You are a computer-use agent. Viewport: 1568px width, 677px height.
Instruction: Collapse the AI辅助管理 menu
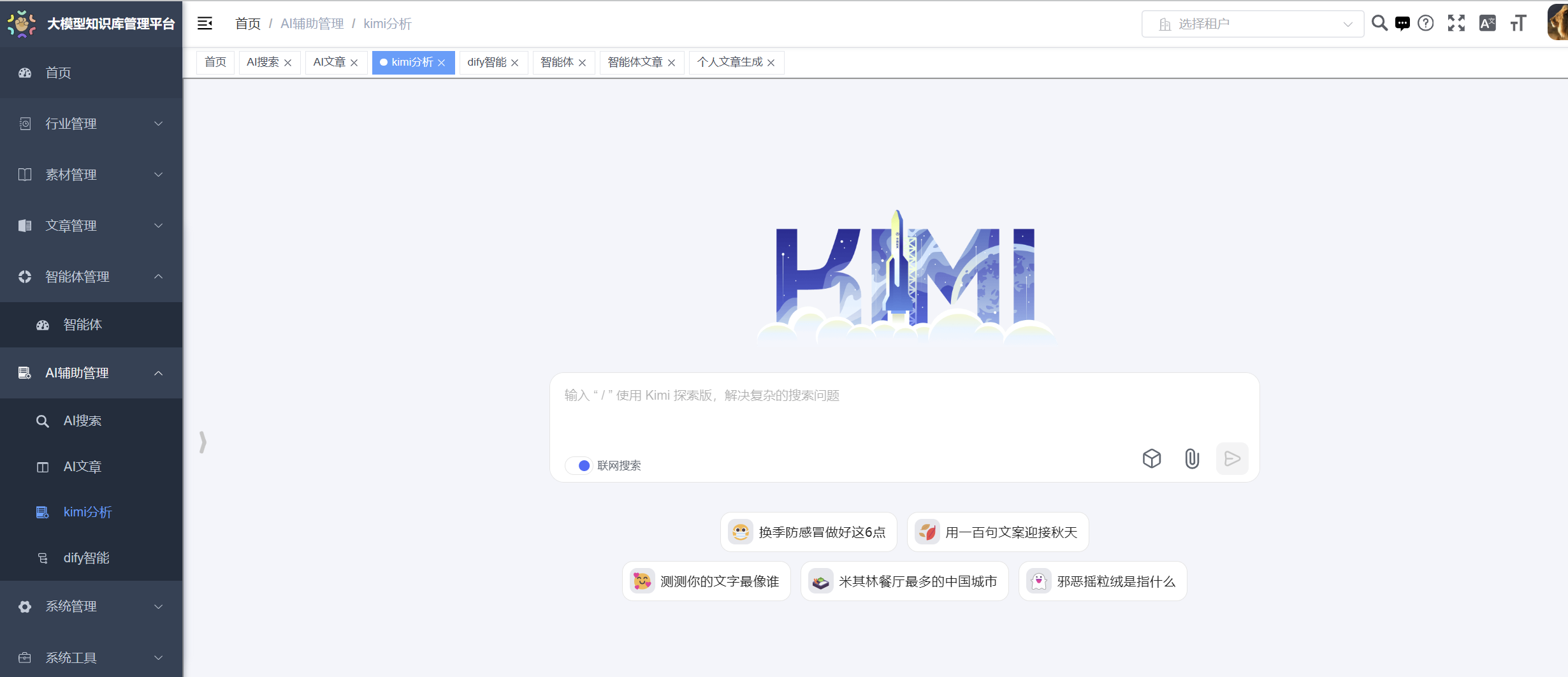91,373
